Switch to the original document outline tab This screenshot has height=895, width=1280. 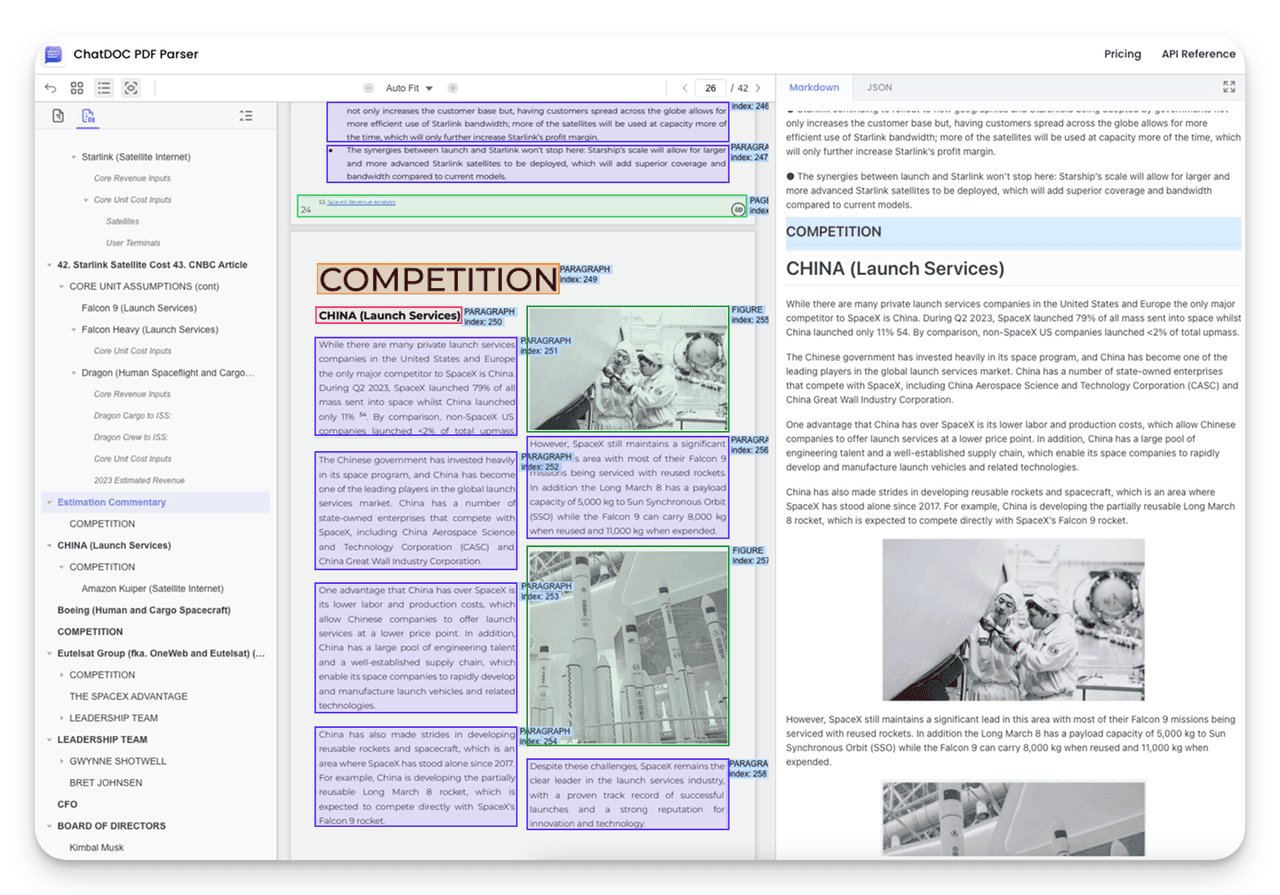click(59, 116)
